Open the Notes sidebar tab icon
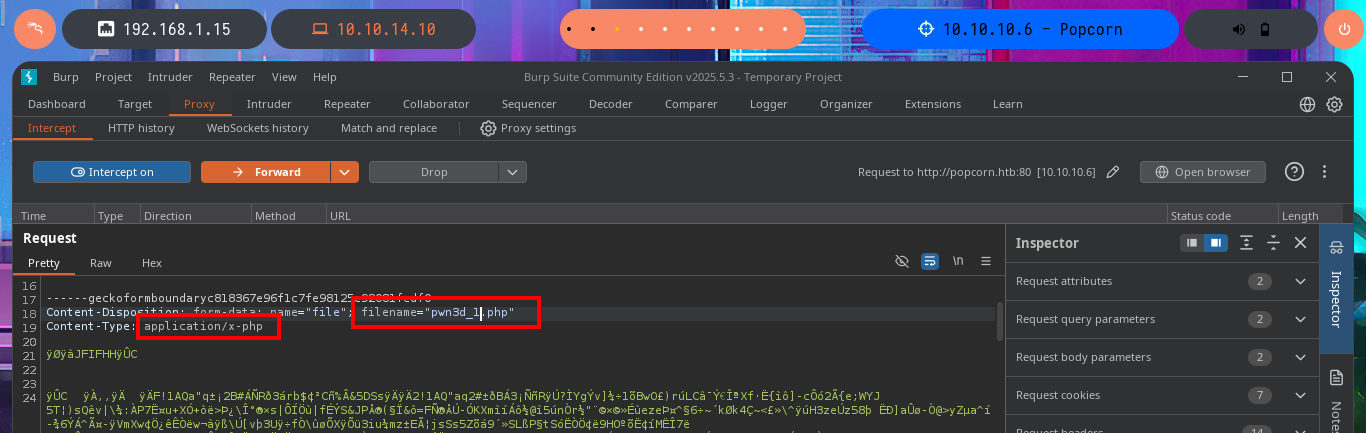Screen dimensions: 1366x433 point(1335,378)
